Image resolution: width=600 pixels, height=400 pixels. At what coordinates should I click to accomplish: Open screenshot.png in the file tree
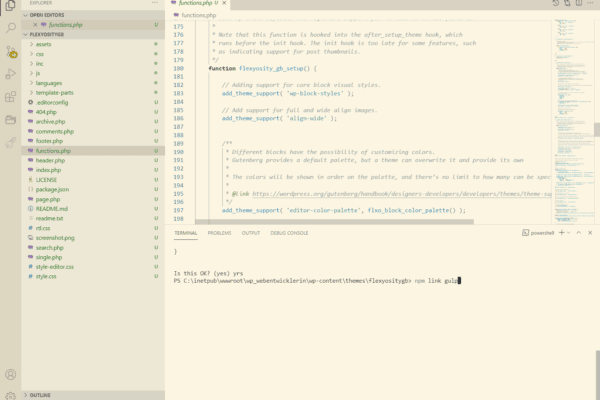(x=93, y=238)
